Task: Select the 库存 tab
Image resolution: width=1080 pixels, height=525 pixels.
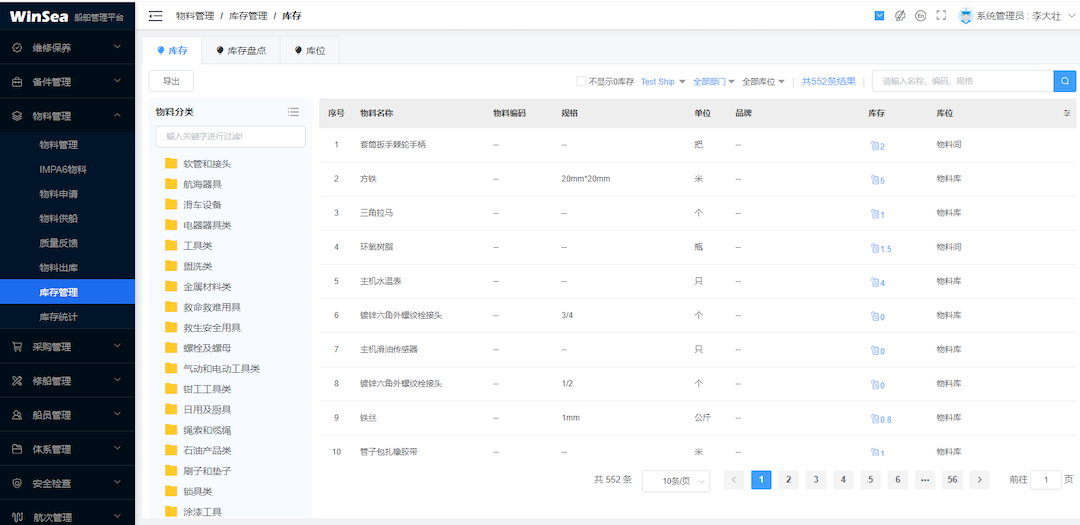Action: pyautogui.click(x=172, y=50)
